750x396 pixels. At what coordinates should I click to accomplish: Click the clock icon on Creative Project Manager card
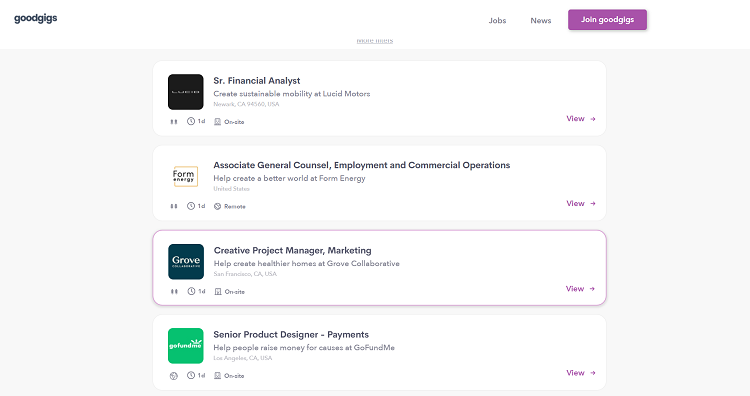pos(191,291)
